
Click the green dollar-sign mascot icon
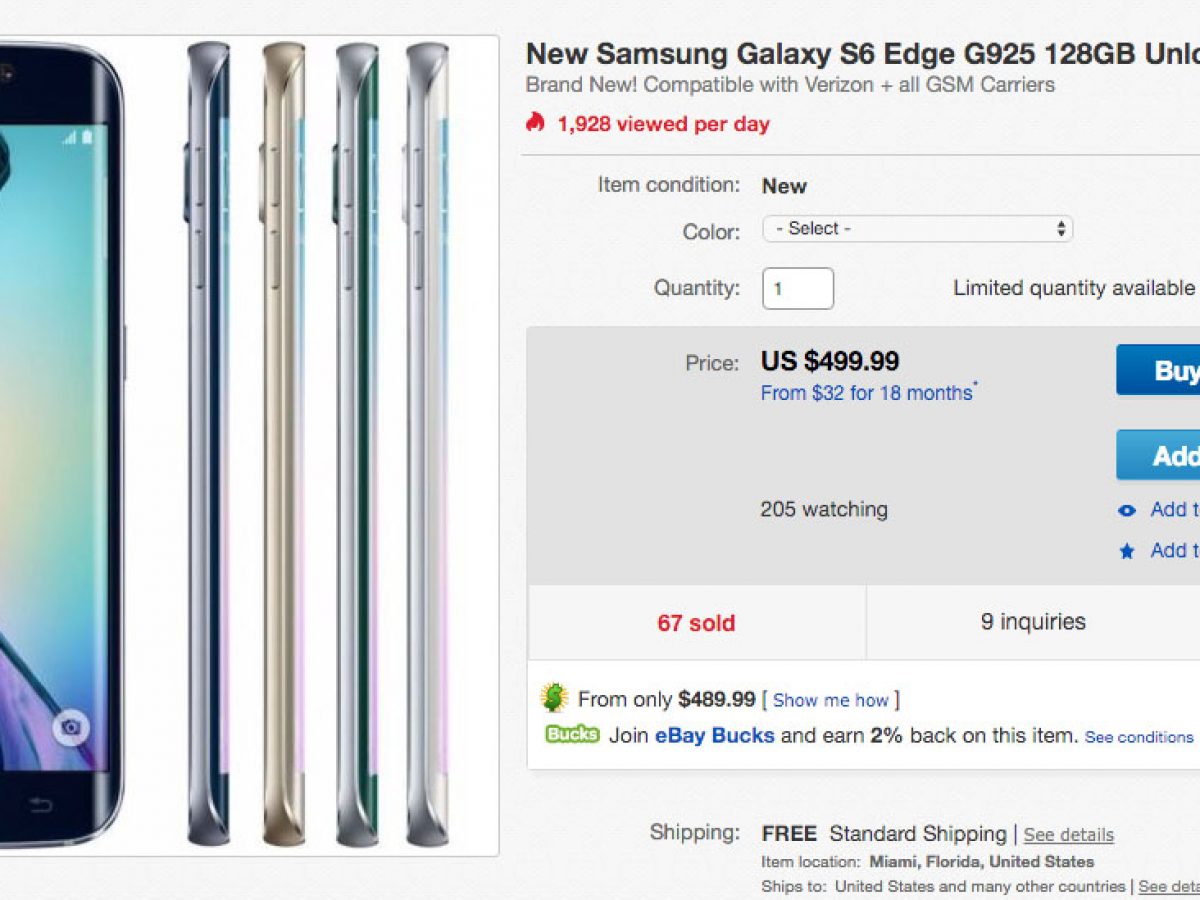554,698
